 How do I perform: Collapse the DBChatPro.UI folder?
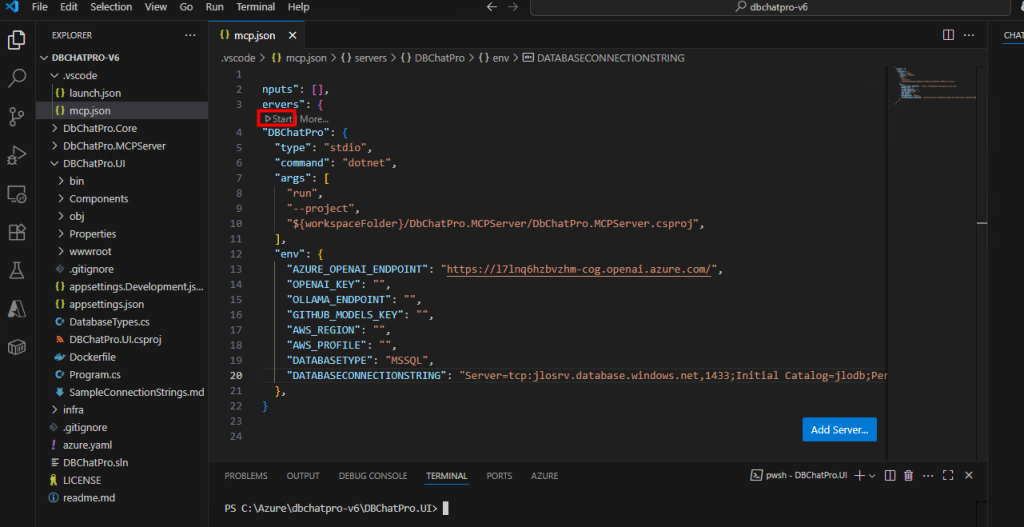point(121,163)
